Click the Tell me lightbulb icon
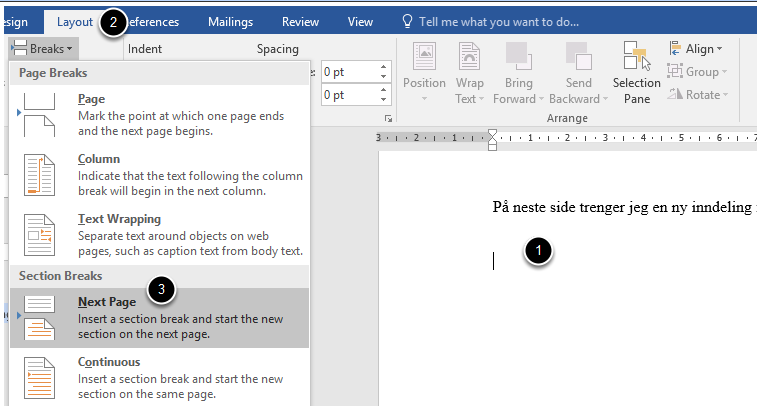Image resolution: width=757 pixels, height=406 pixels. (407, 22)
